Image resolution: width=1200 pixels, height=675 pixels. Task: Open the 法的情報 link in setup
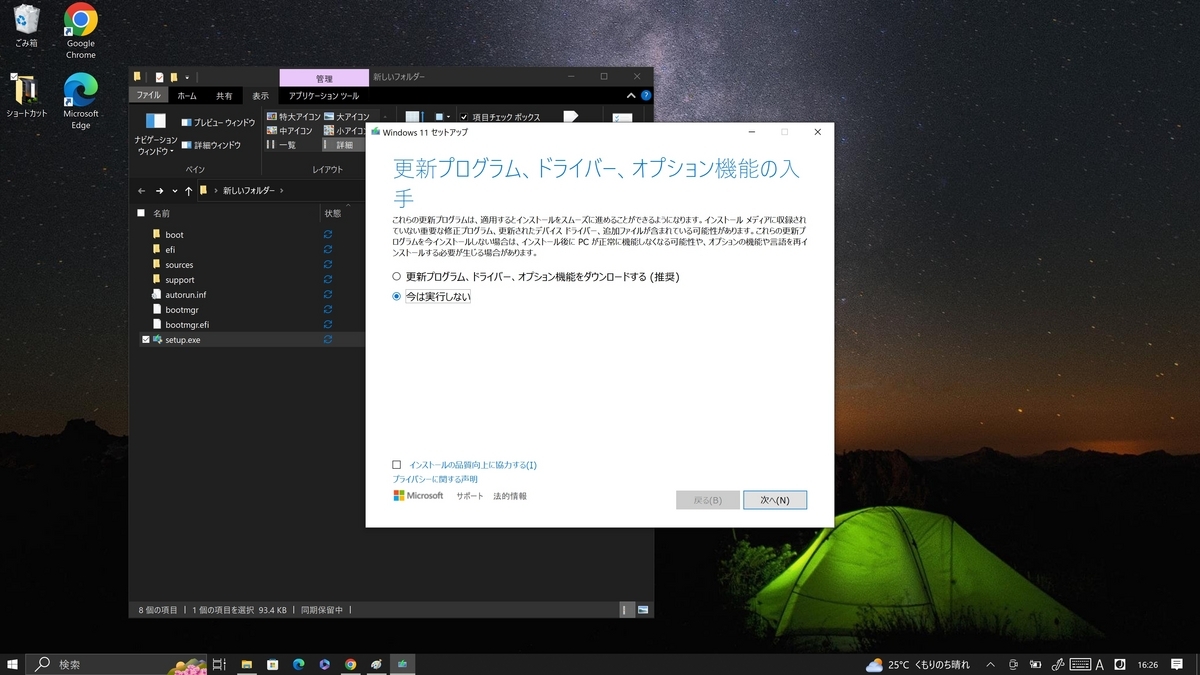510,496
